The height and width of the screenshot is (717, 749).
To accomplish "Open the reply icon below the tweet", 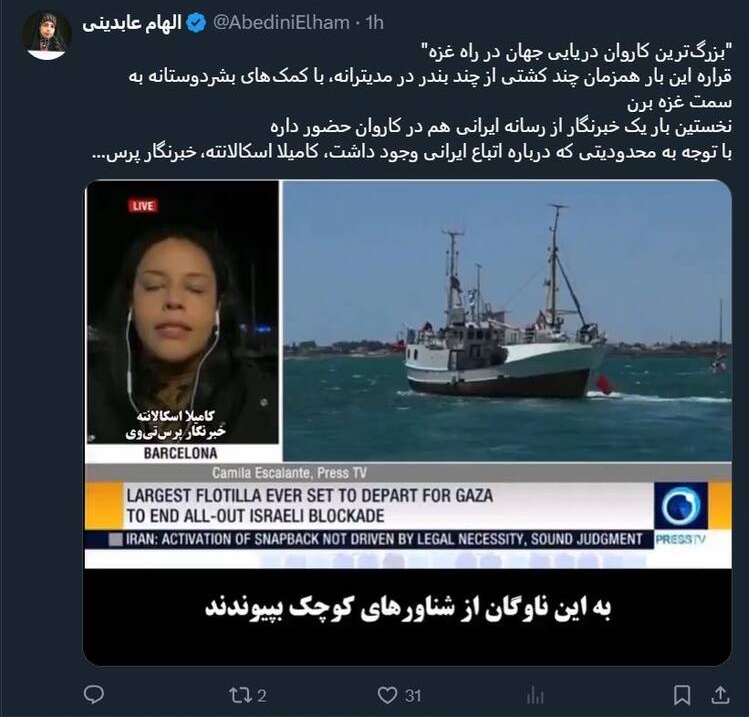I will [x=94, y=695].
